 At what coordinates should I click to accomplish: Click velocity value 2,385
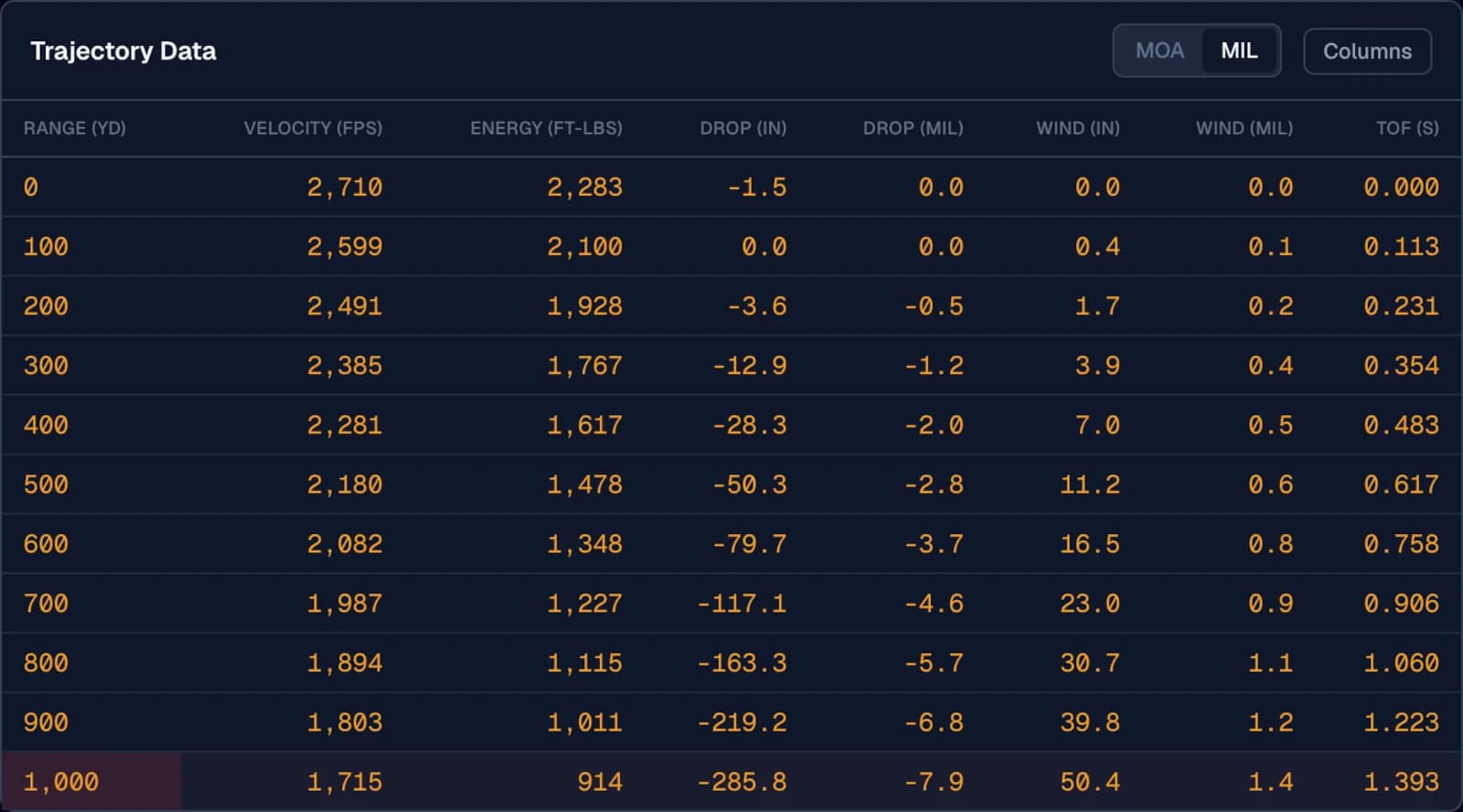click(345, 366)
